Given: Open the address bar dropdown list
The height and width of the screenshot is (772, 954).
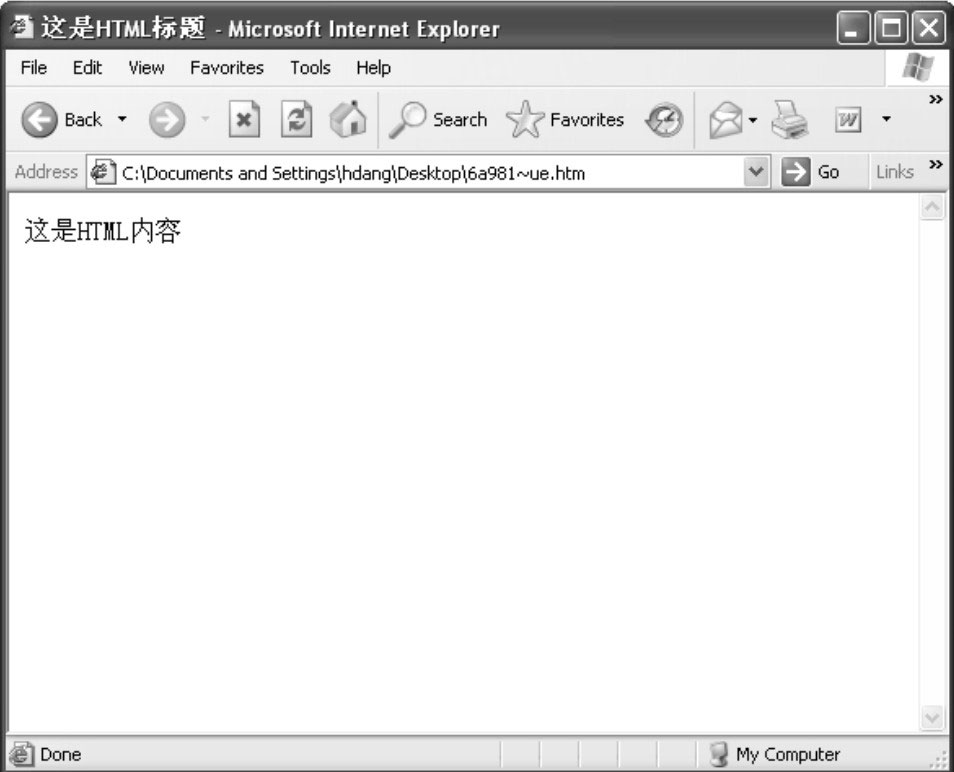Looking at the screenshot, I should pyautogui.click(x=756, y=172).
